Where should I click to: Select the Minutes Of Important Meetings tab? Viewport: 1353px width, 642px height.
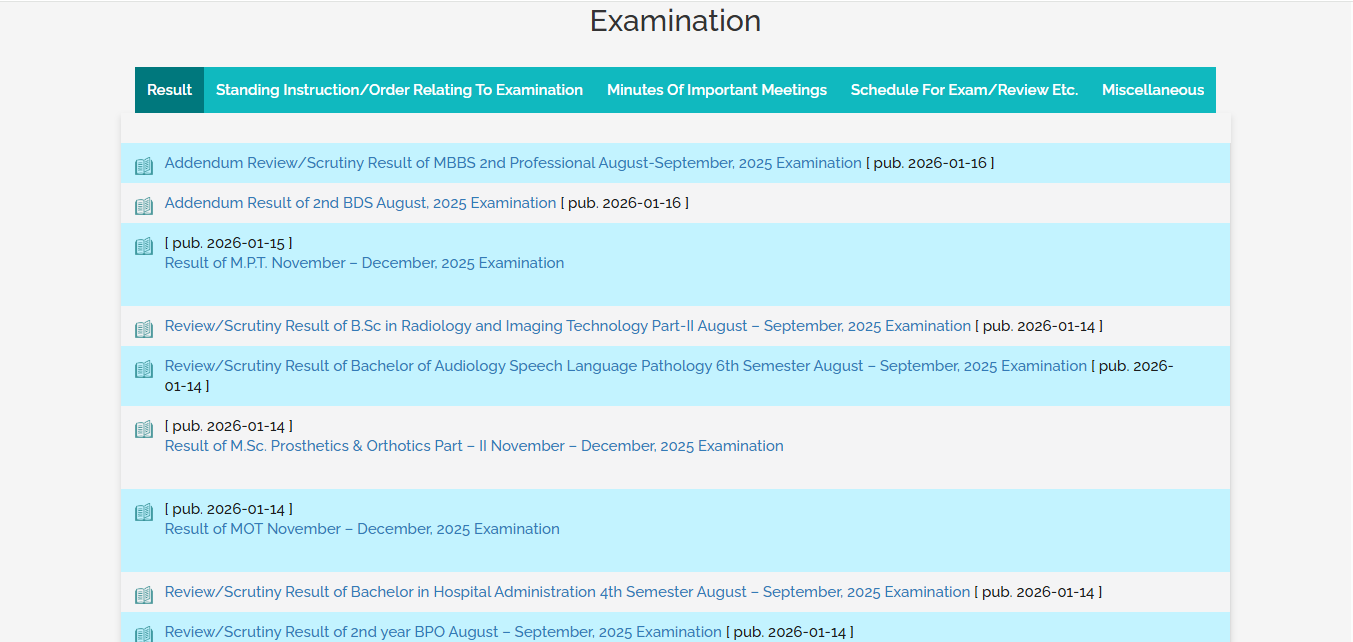pos(717,89)
